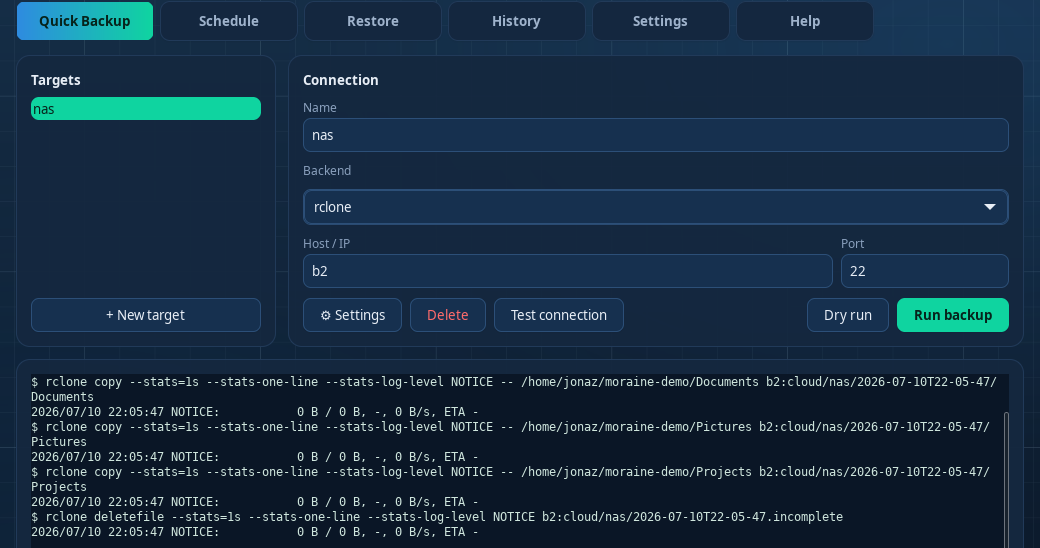Open the gear Settings button for connection

352,315
